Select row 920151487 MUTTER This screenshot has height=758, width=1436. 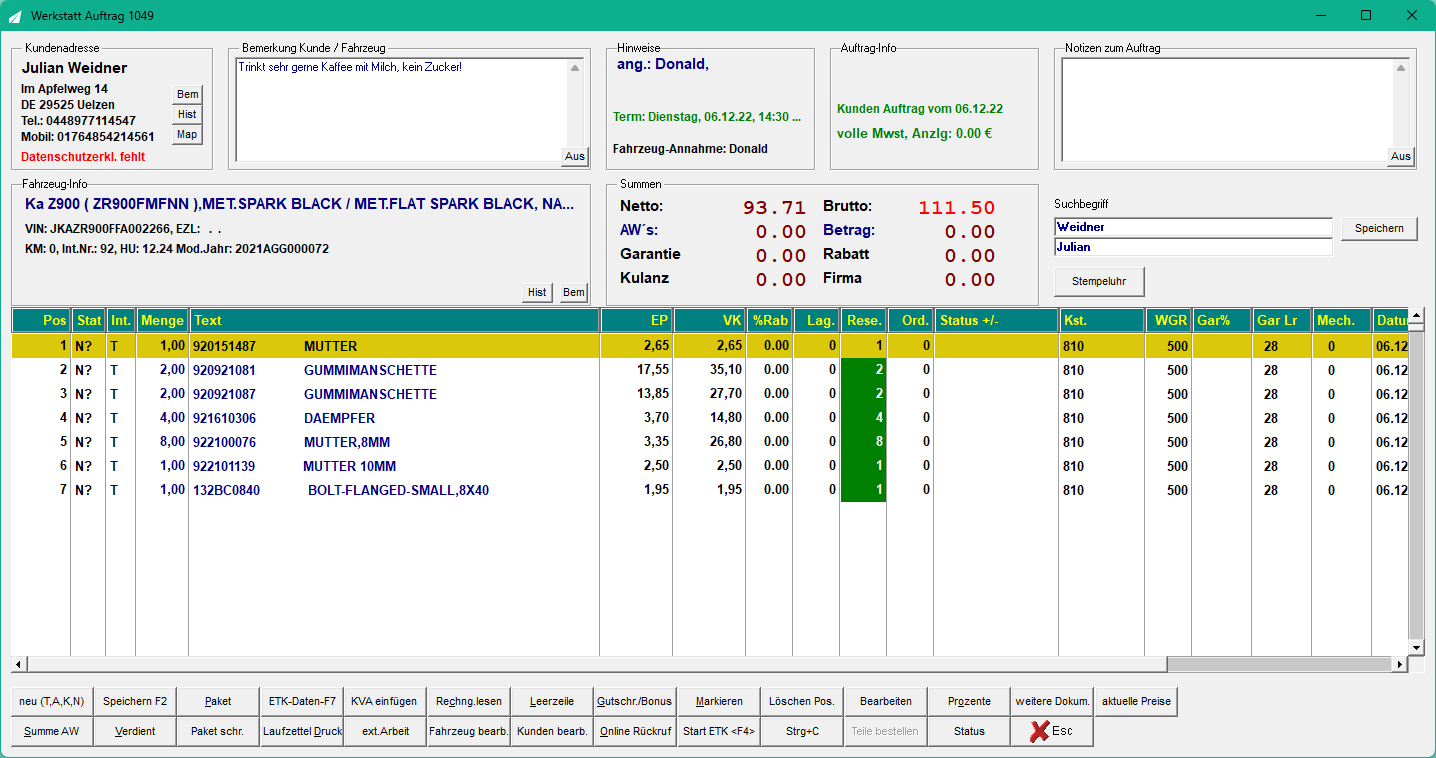[709, 346]
